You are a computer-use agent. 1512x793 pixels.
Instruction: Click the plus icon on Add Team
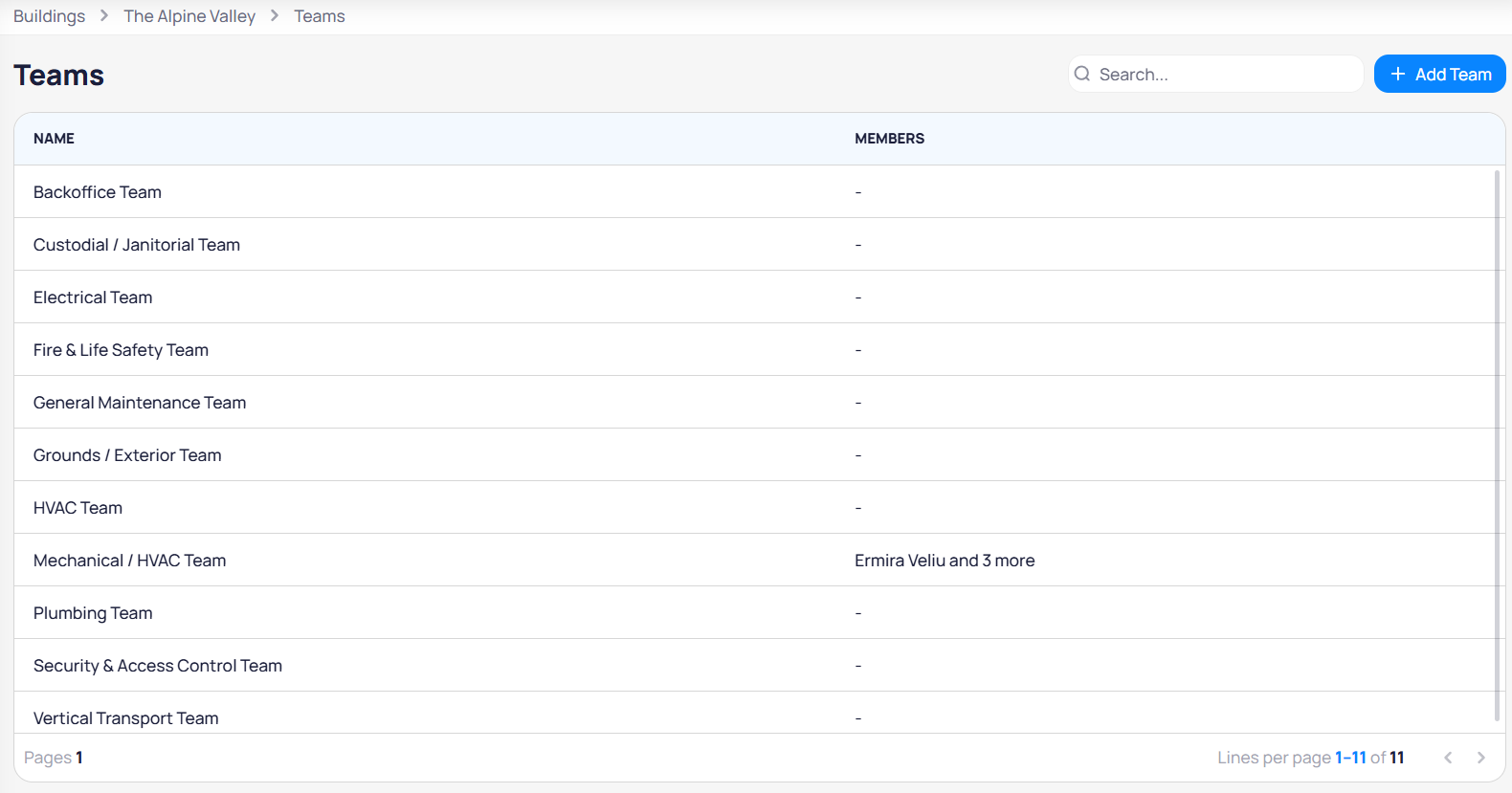click(x=1397, y=74)
